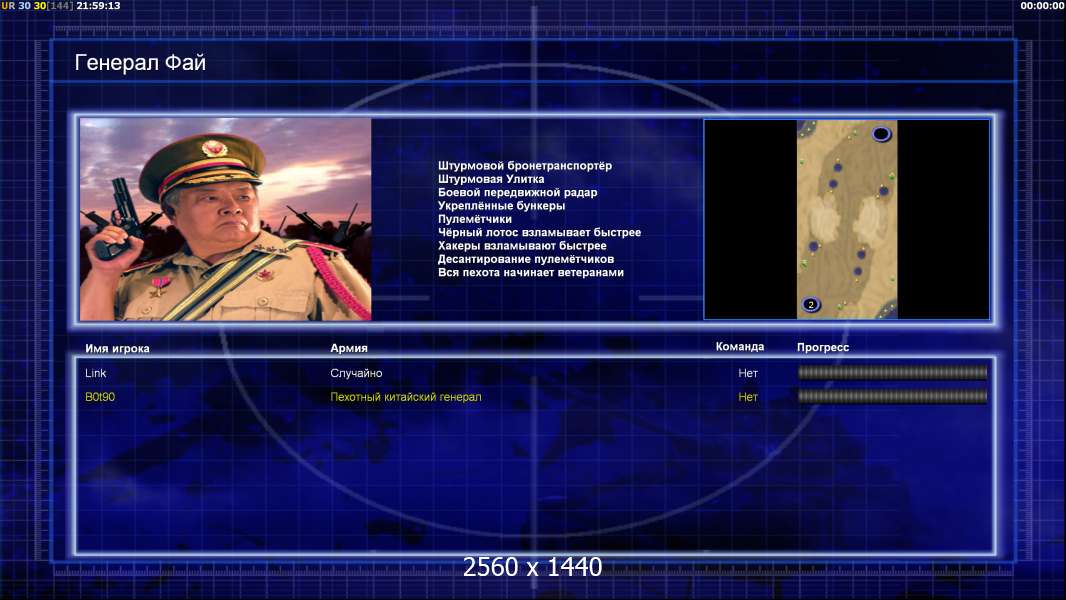Click "Хакеры взламывают быстрее" line
Viewport: 1066px width, 600px height.
point(522,246)
